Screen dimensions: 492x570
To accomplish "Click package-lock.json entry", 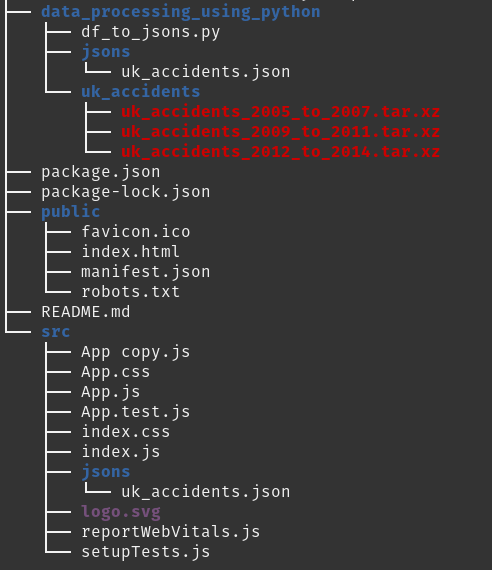I will tap(125, 192).
